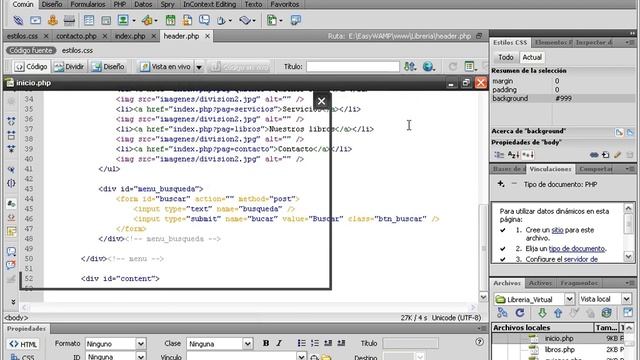The height and width of the screenshot is (360, 640).
Task: Open the Vista en vivo dropdown arrow
Action: click(x=199, y=67)
